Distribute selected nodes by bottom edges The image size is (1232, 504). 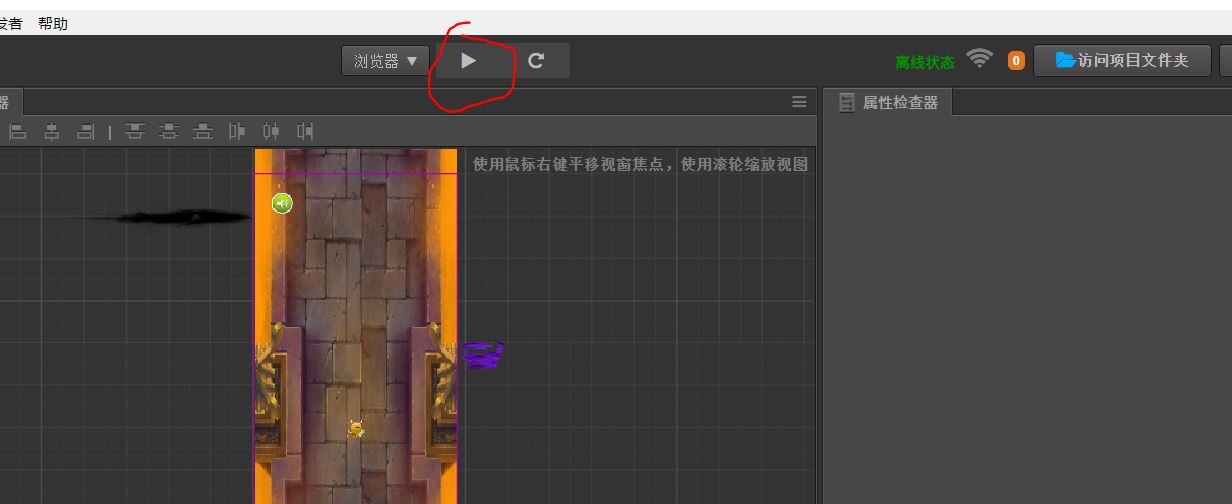203,131
